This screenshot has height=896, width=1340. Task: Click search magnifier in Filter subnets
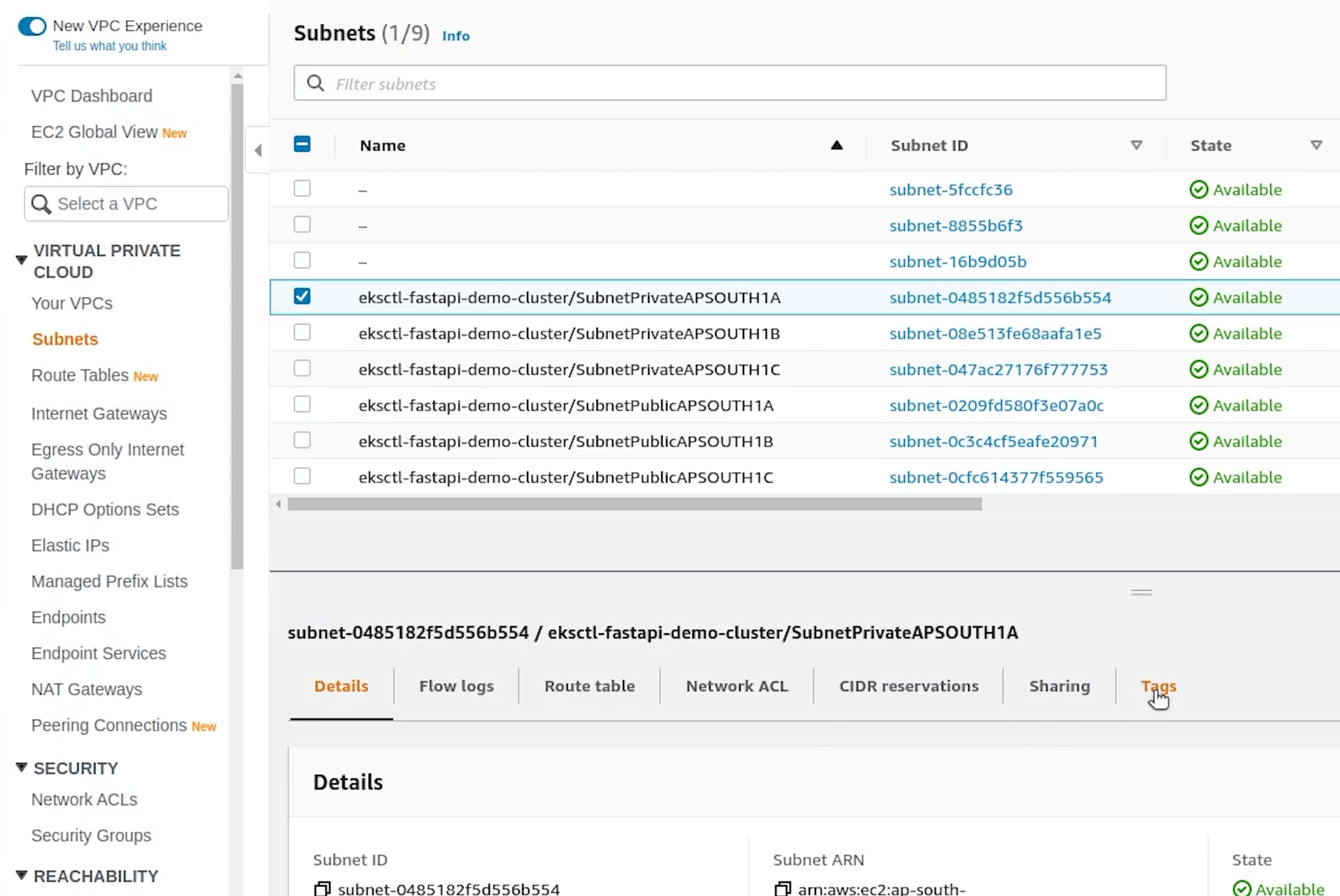click(315, 83)
